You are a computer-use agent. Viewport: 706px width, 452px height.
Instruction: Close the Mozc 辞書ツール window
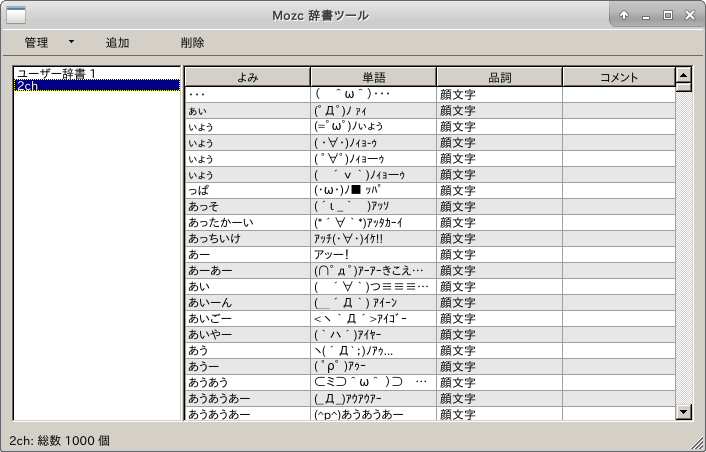pos(690,15)
